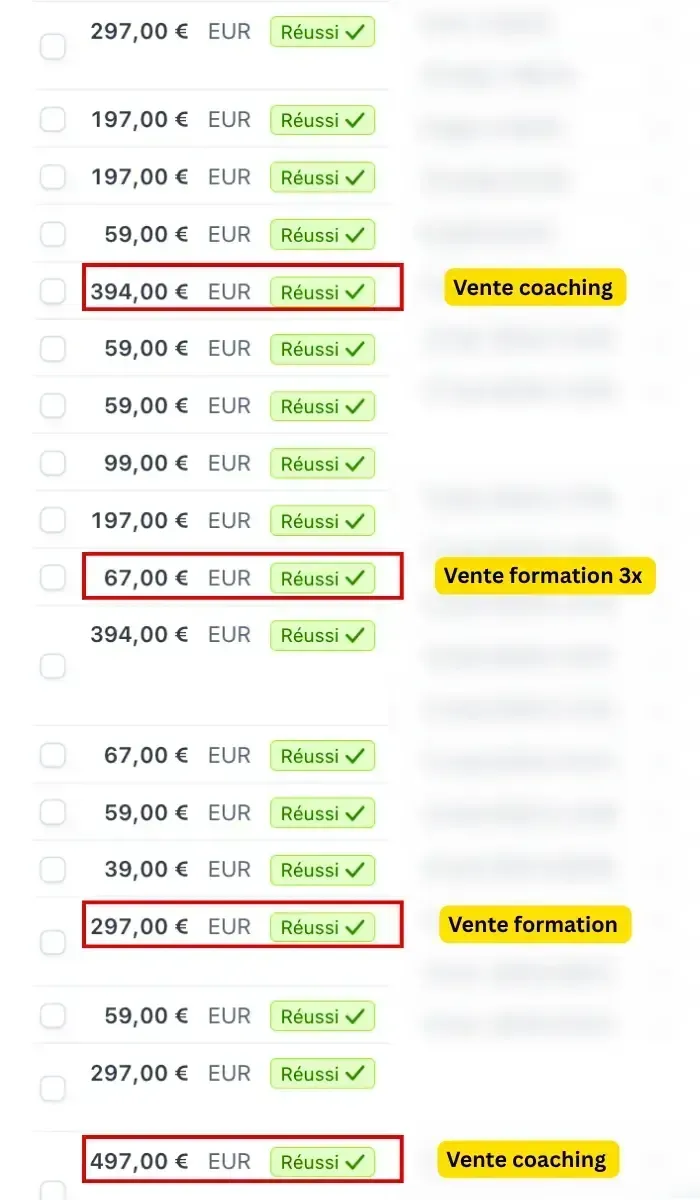Click the Réussi status badge on the 39,00 € row
Image resolution: width=700 pixels, height=1200 pixels.
[322, 870]
